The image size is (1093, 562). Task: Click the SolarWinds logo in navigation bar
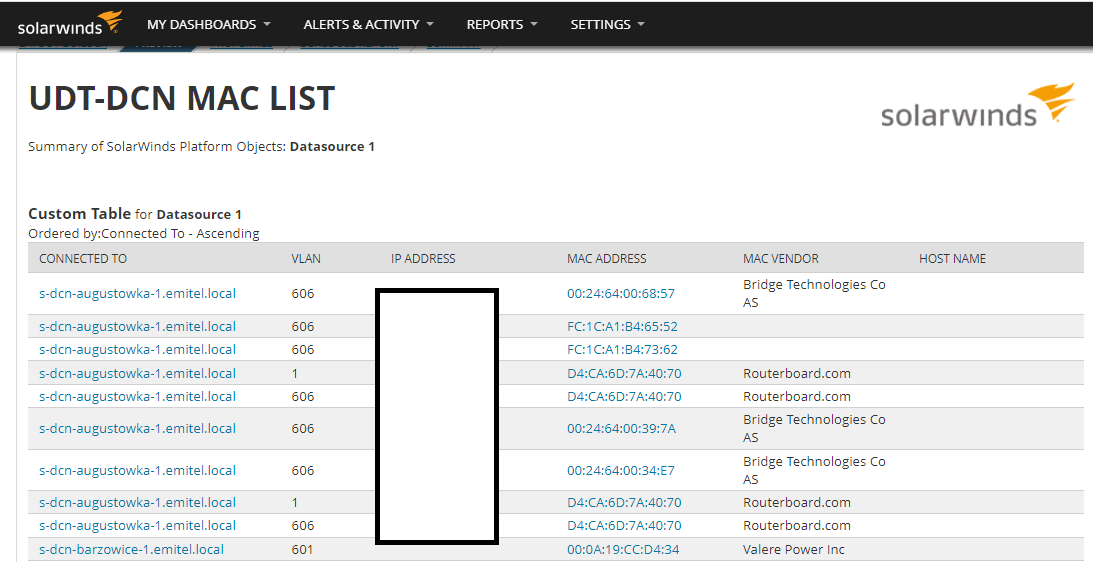70,23
